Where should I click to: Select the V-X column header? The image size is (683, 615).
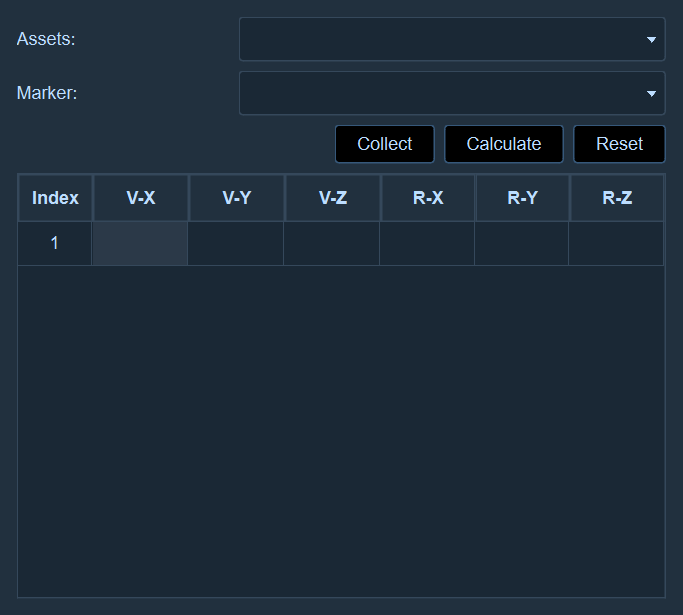[x=141, y=198]
